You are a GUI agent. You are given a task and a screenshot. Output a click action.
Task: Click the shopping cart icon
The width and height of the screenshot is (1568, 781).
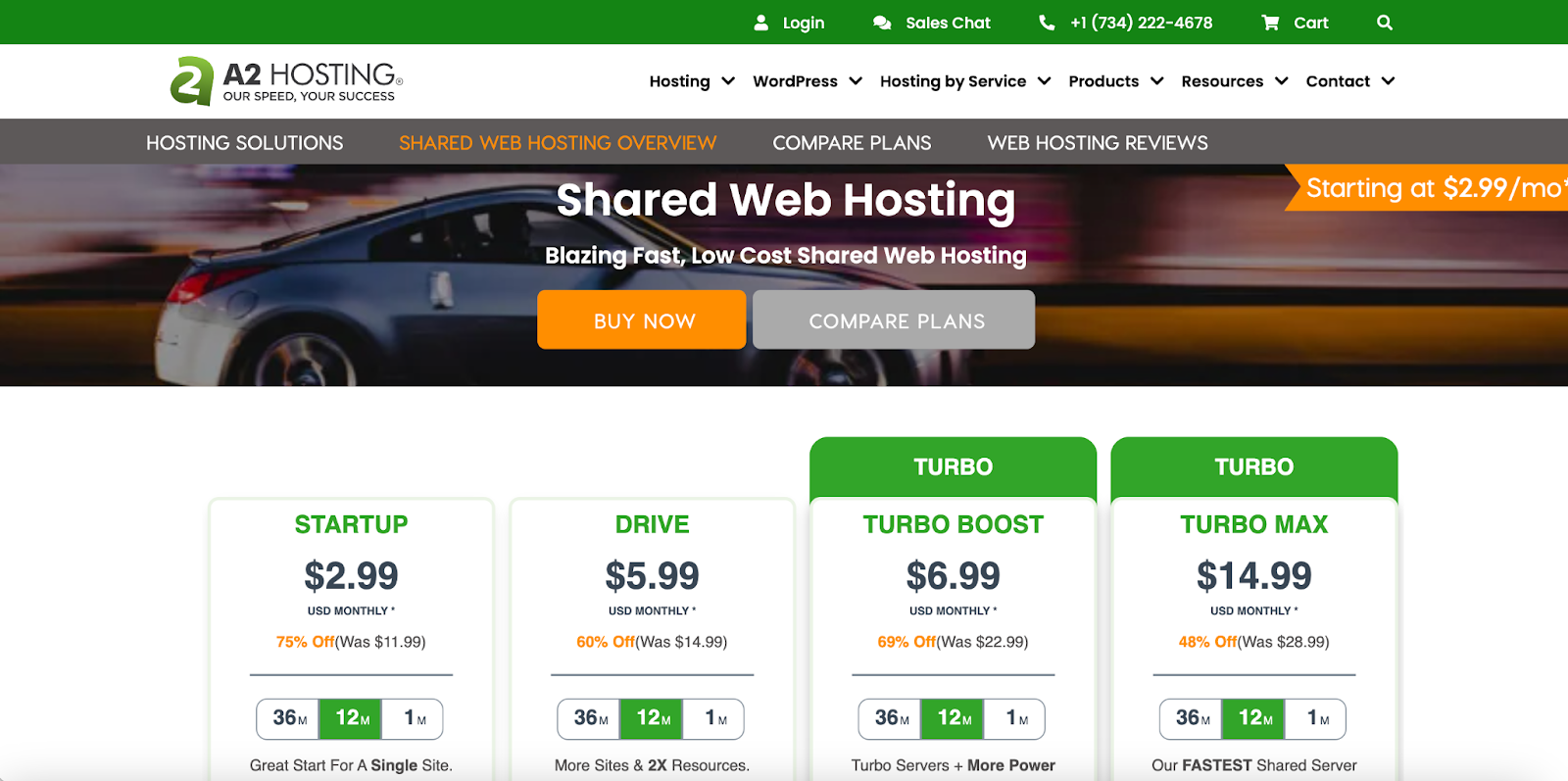[1270, 23]
